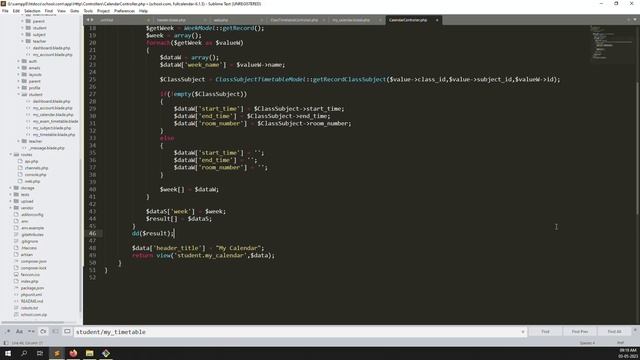Viewport: 640px width, 360px height.
Task: Open the Edit menu
Action: [16, 11]
